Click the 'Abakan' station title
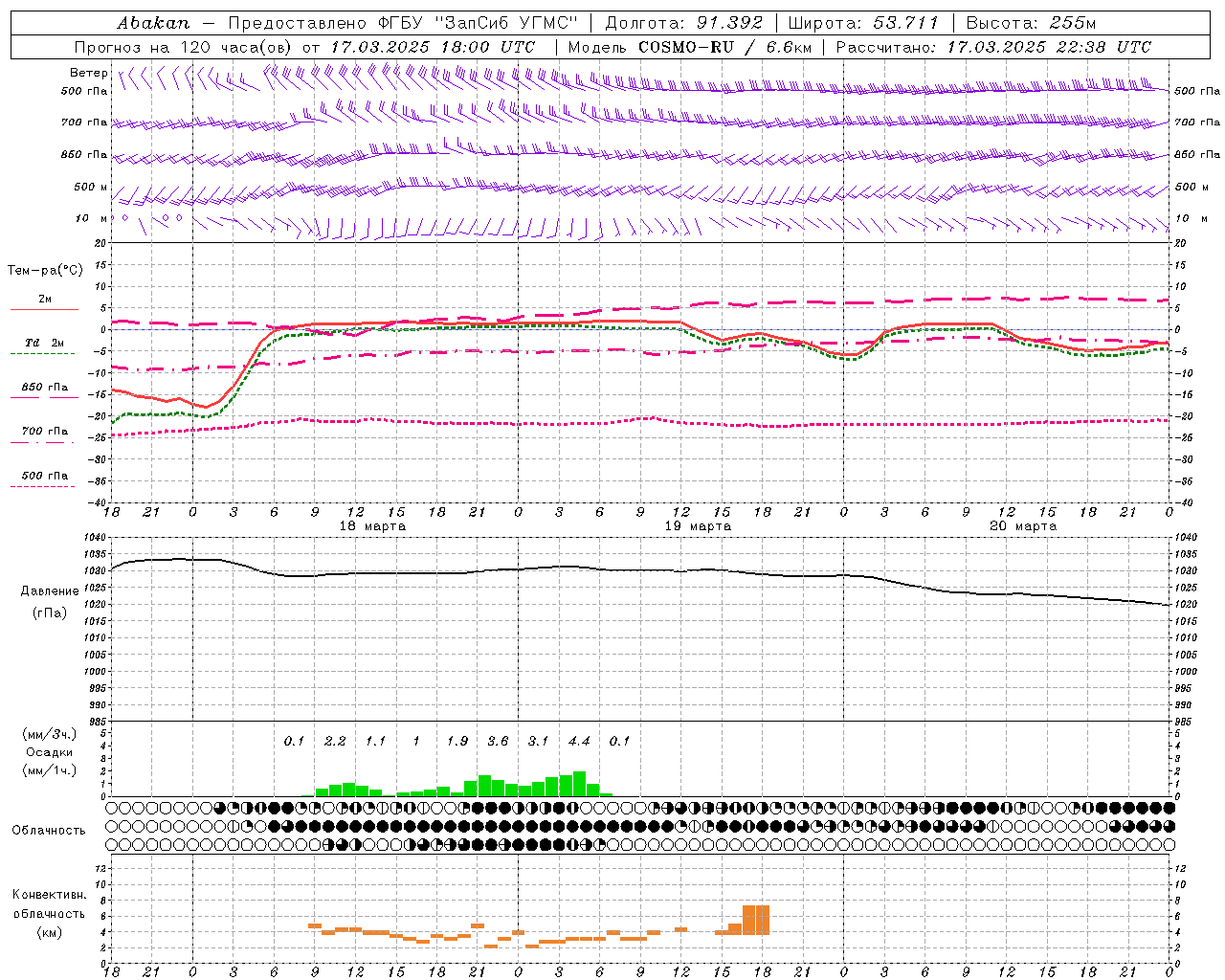 click(x=154, y=23)
